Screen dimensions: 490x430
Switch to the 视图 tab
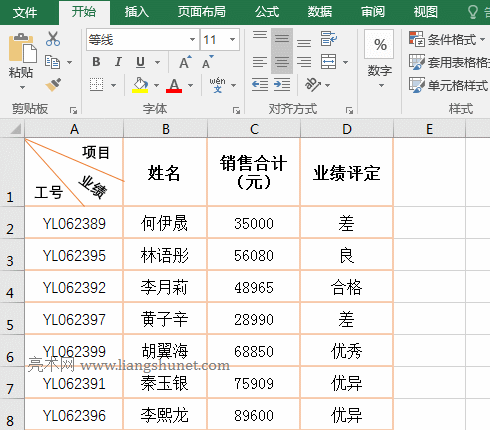[x=426, y=12]
